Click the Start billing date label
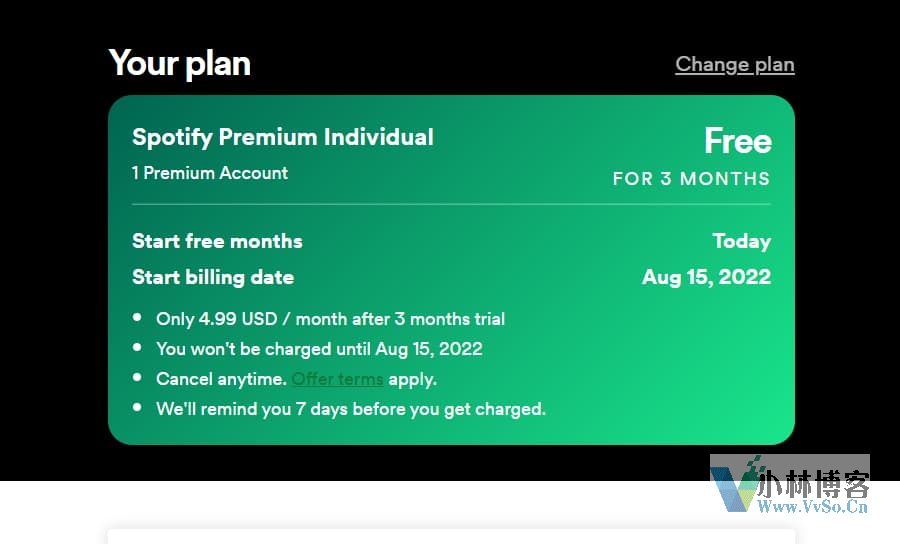Viewport: 900px width, 544px height. [213, 277]
